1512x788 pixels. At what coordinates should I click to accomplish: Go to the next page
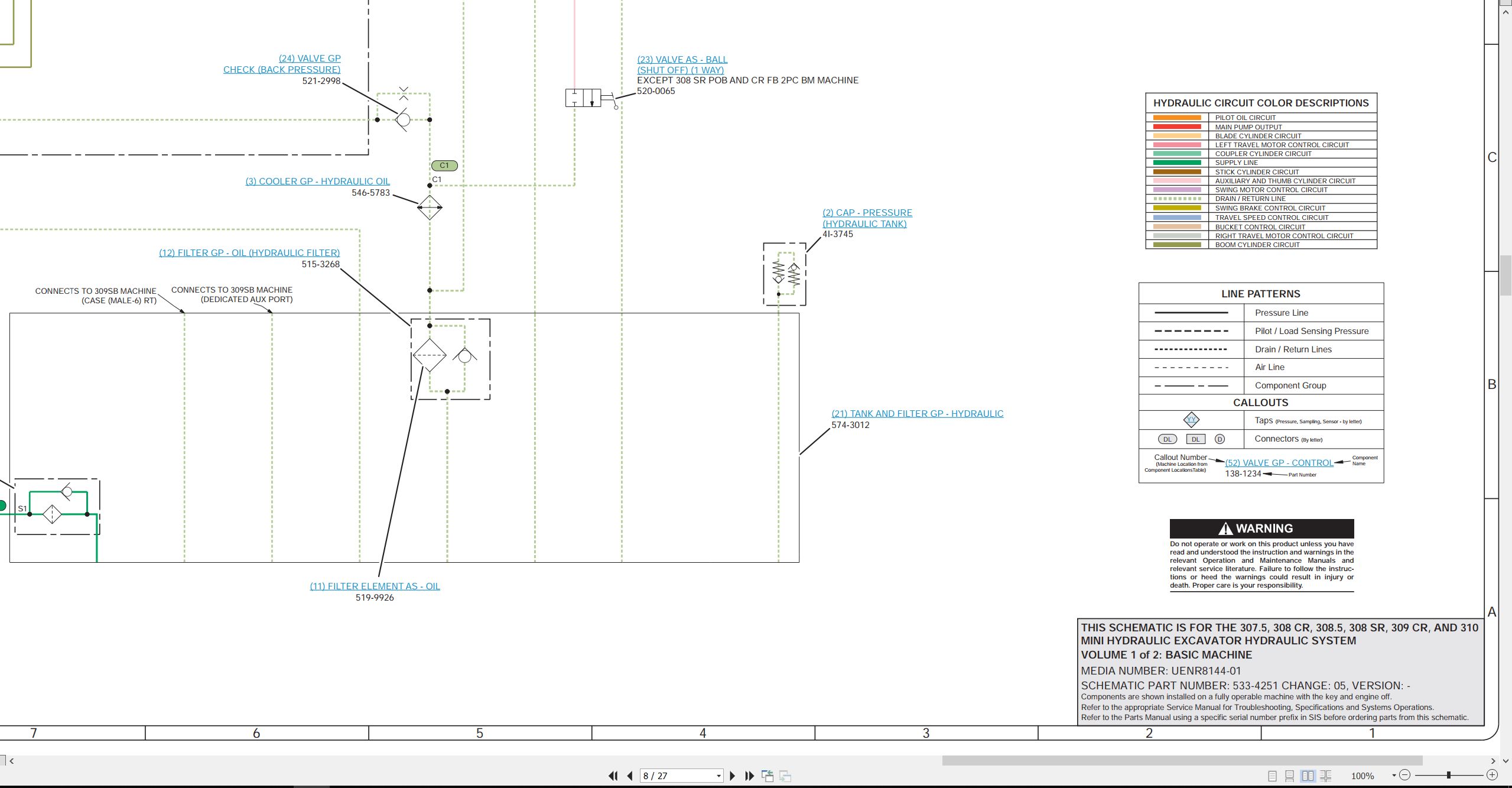pos(733,776)
